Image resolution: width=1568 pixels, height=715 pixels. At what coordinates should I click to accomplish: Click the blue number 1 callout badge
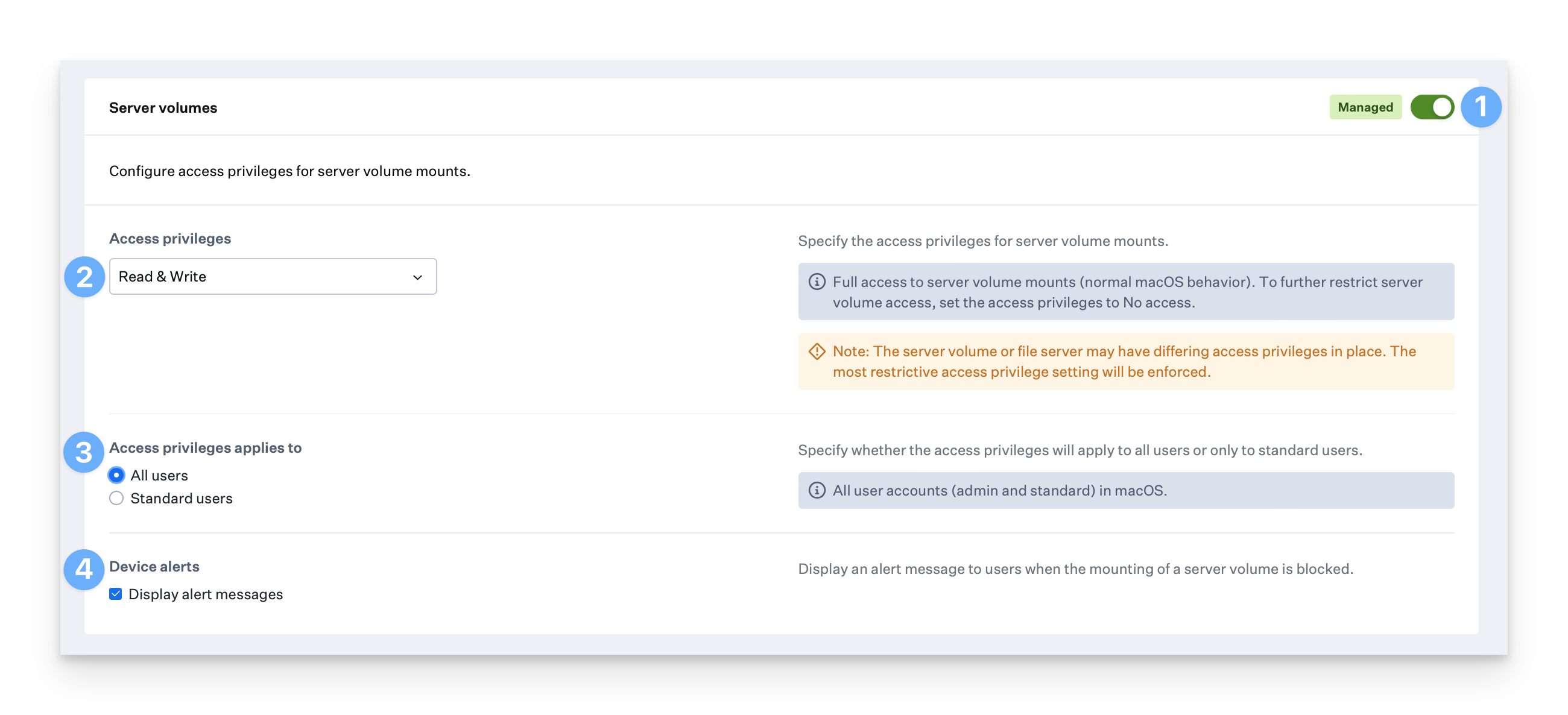coord(1481,107)
